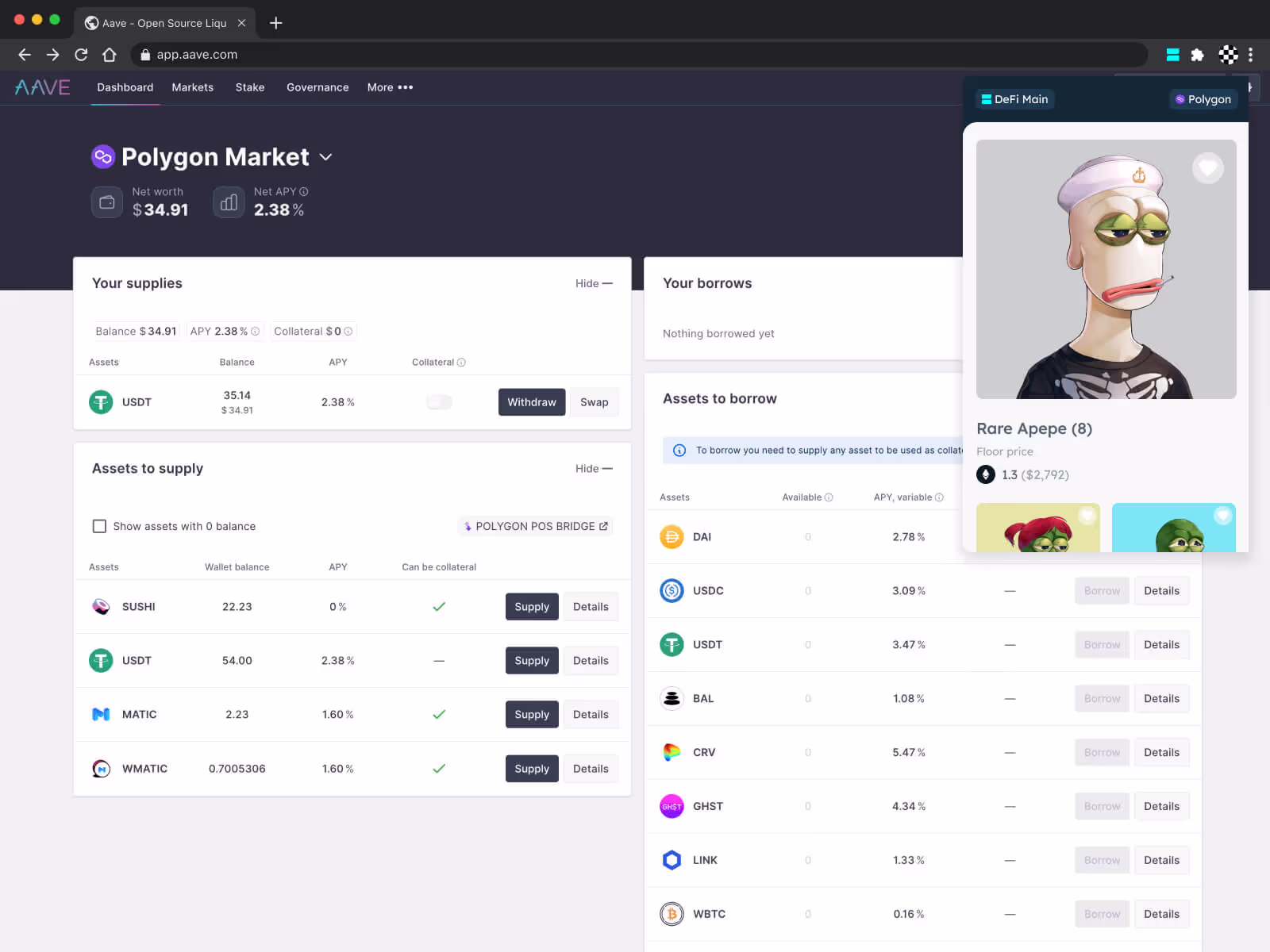Supply SUSHI
Screen dimensions: 1270x952
click(532, 607)
